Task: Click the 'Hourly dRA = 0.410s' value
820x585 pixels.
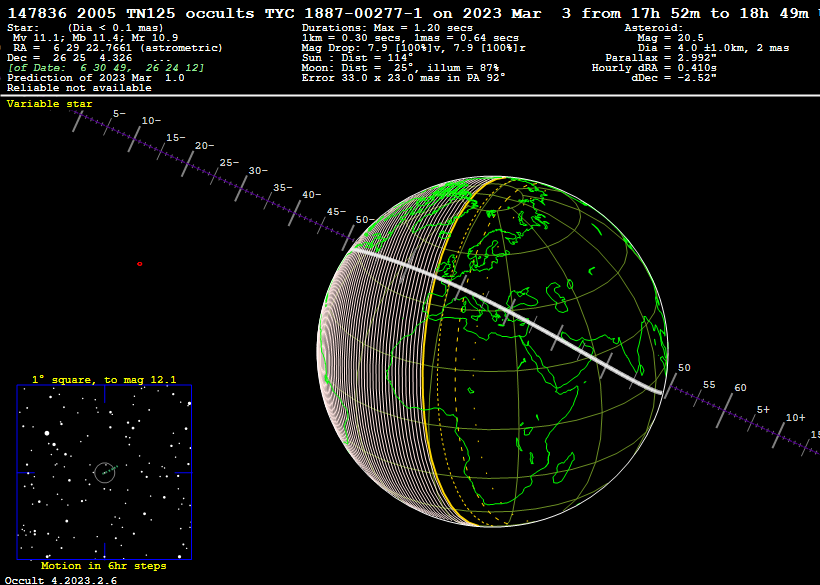Action: [x=654, y=68]
